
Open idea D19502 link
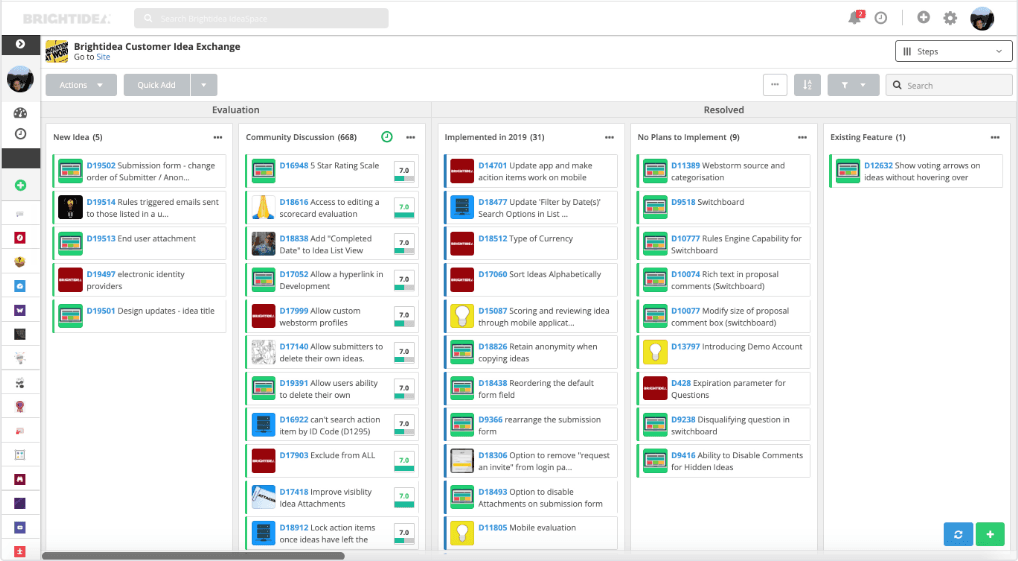click(x=101, y=166)
